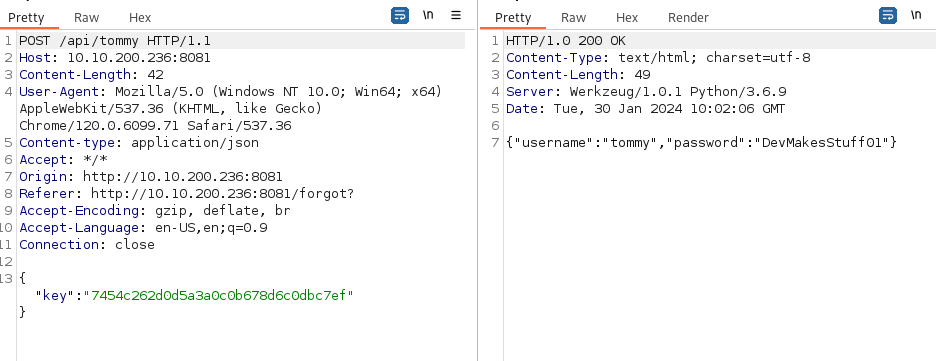The height and width of the screenshot is (361, 936).
Task: Click the HTTP/1.0 200 OK status line
Action: pyautogui.click(x=566, y=41)
